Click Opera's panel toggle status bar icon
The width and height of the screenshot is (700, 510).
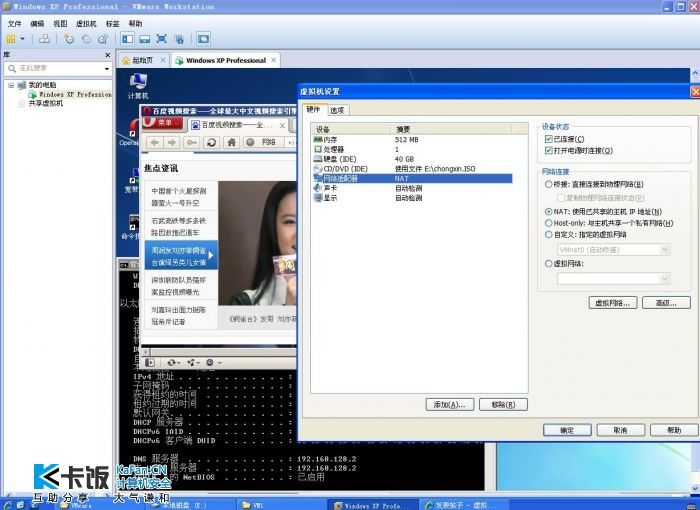[x=150, y=363]
